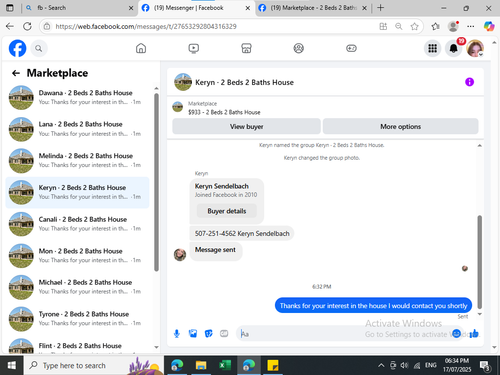The width and height of the screenshot is (500, 375).
Task: Attach a file with the image icon
Action: coord(193,333)
